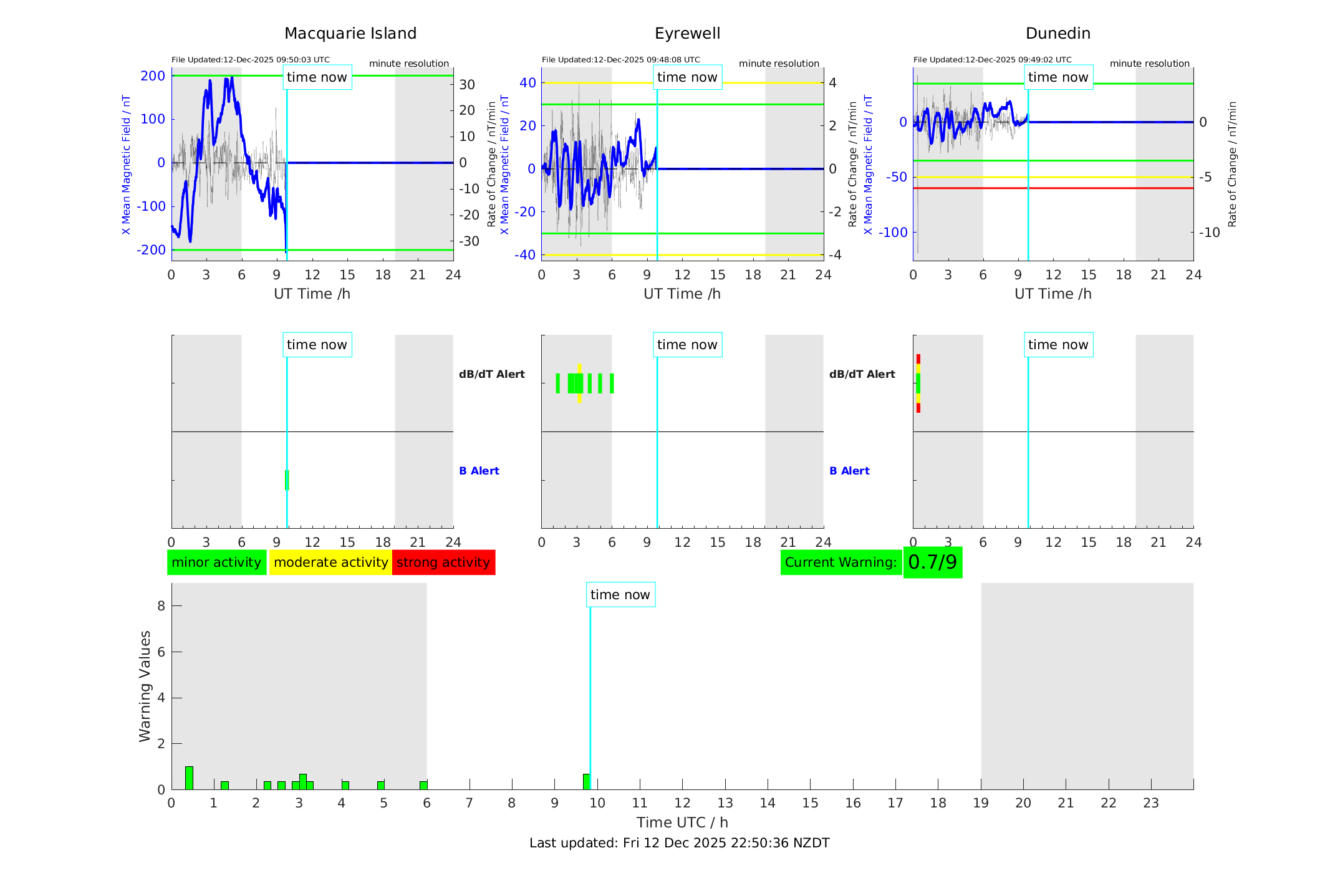Click the yellow dB/dT alert bar in Eyrewell panel
This screenshot has width=1320, height=896.
tap(579, 368)
